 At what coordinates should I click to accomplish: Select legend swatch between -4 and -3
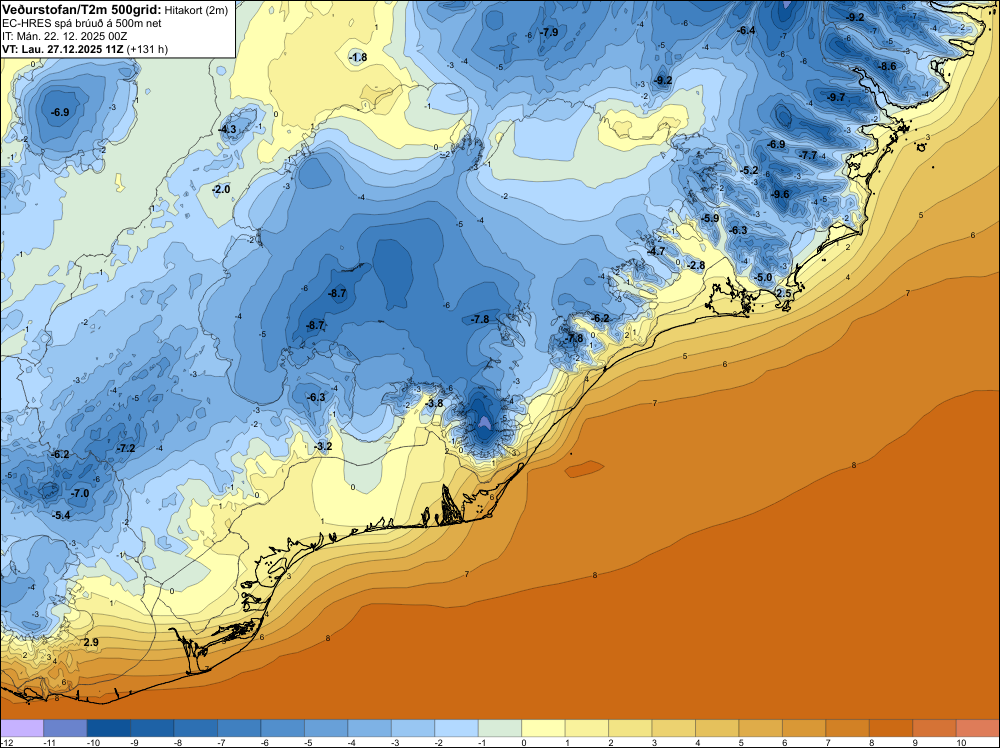pos(369,728)
